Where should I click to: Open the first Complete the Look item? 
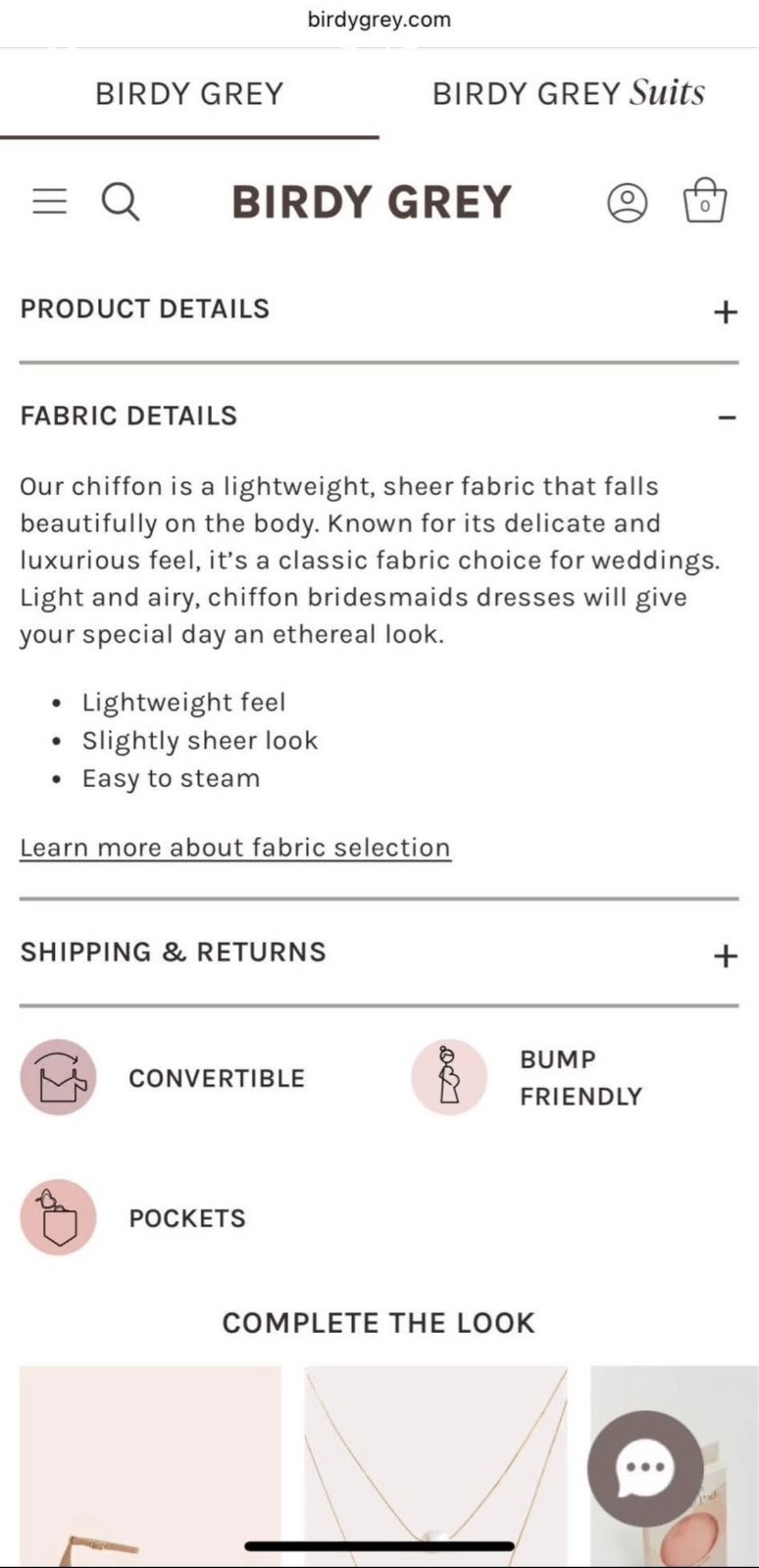click(x=150, y=1465)
